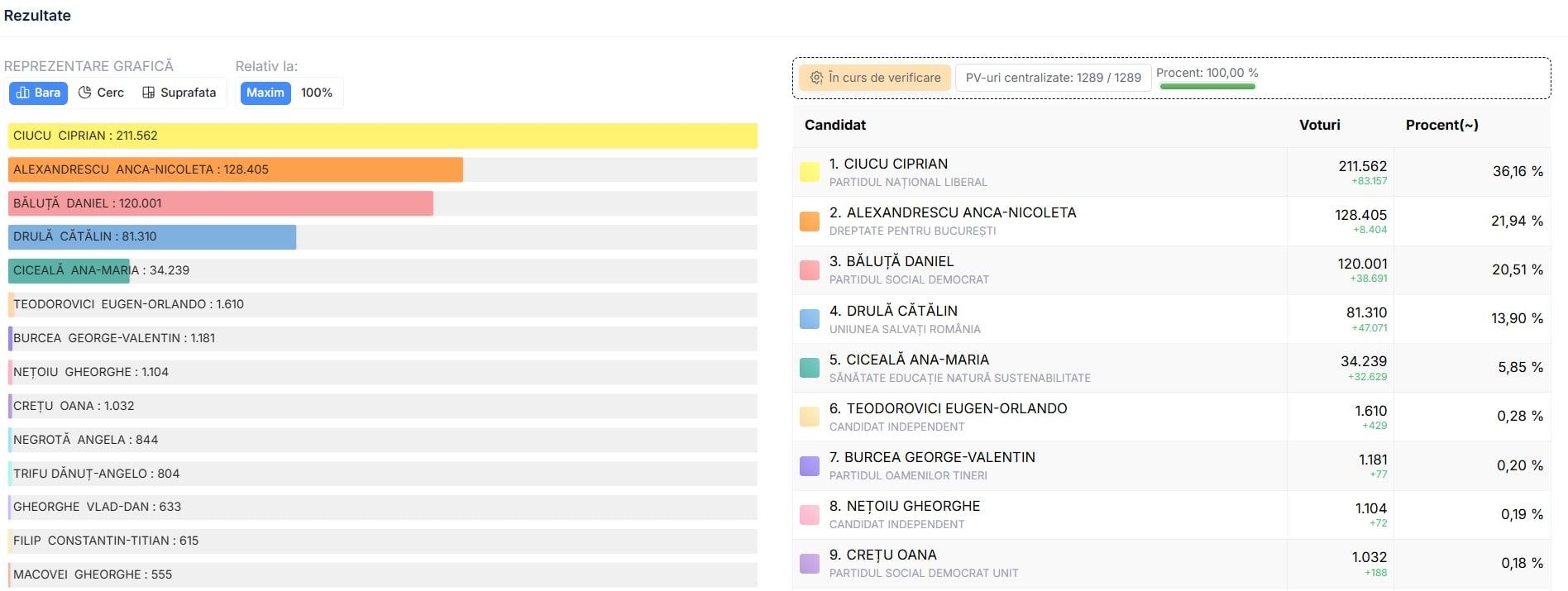The width and height of the screenshot is (1568, 591).
Task: Click the pink swatch beside Băluță Daniel
Action: click(810, 269)
